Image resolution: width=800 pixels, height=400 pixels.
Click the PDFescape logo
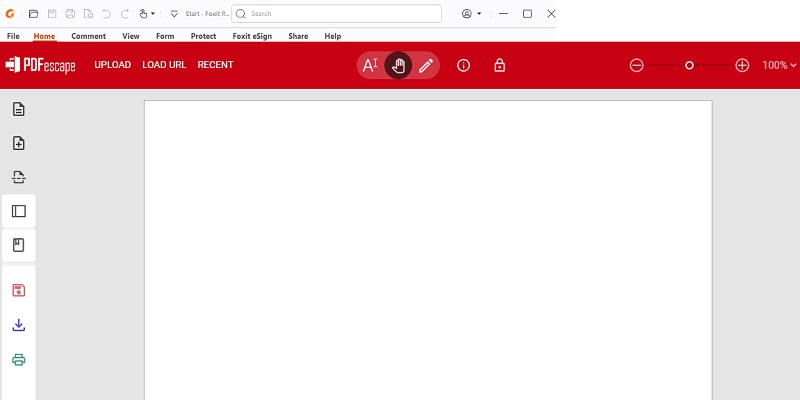40,65
